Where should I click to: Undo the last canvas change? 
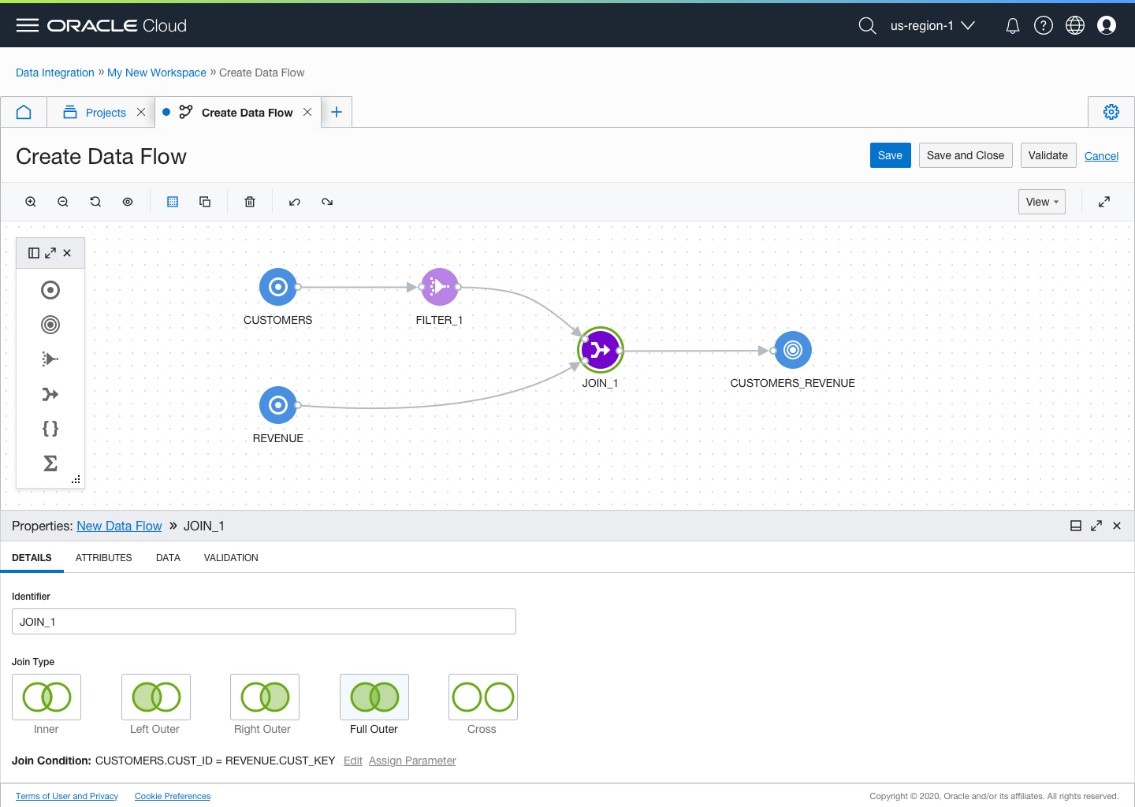[296, 201]
